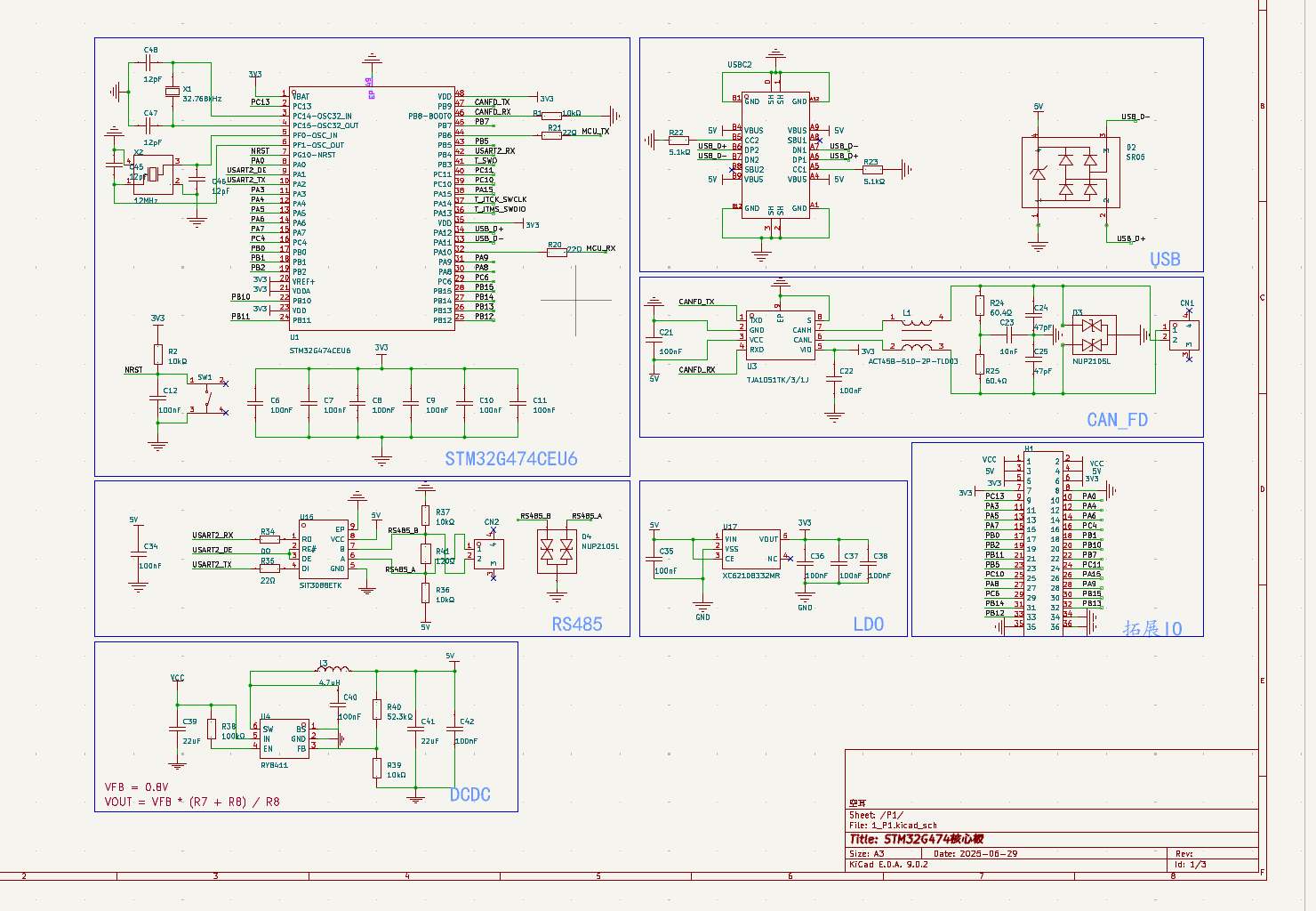Select feedback resistor R40 52.3kΩ
The height and width of the screenshot is (911, 1316).
pyautogui.click(x=377, y=710)
